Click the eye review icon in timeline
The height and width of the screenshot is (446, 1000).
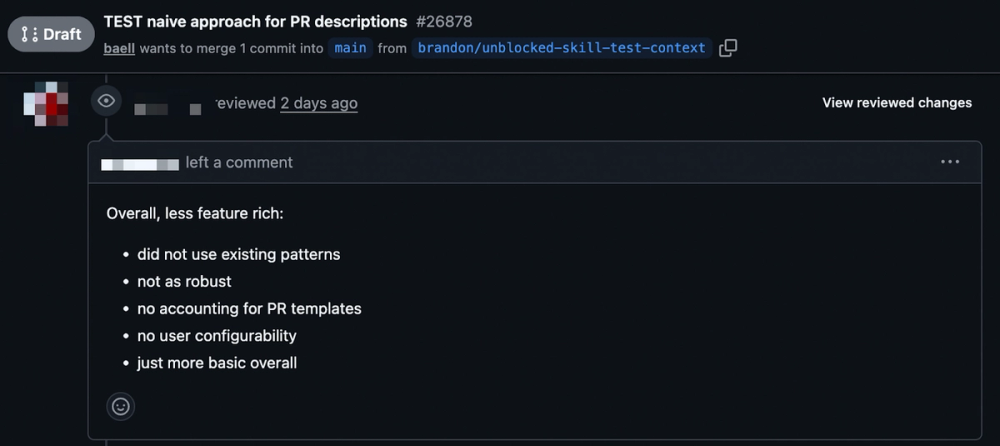point(107,101)
